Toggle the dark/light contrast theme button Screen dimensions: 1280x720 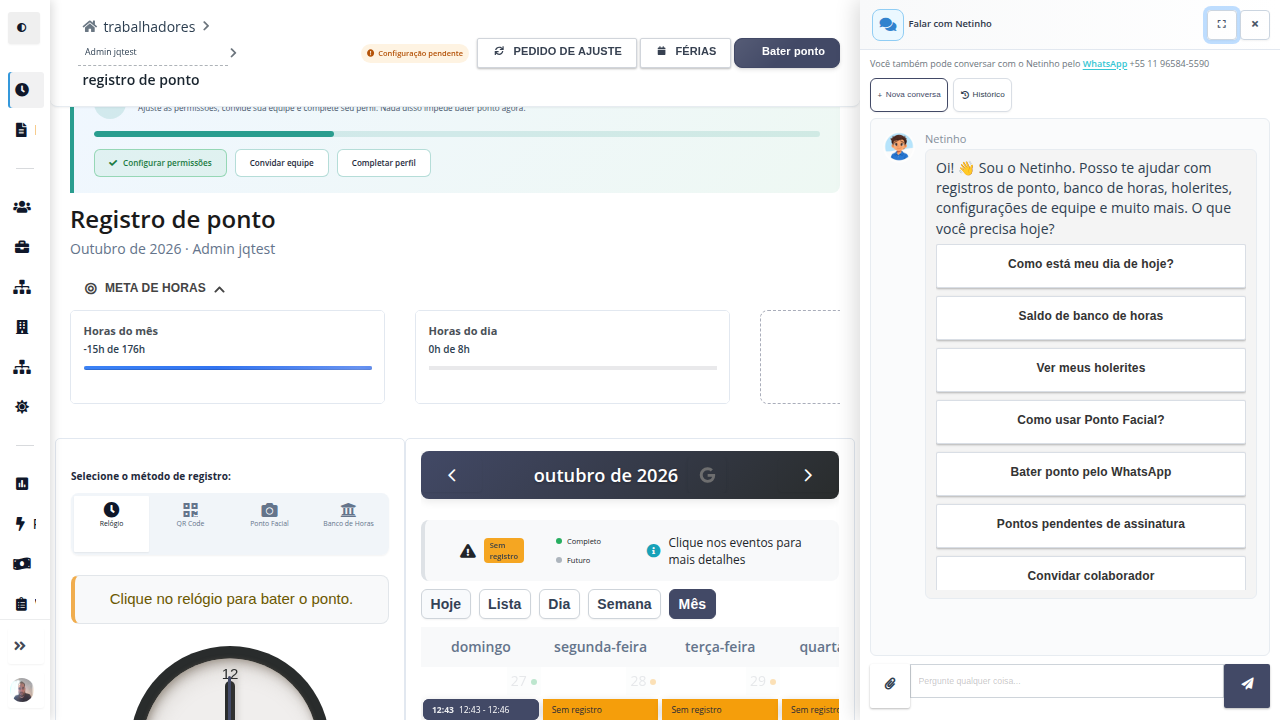(23, 28)
